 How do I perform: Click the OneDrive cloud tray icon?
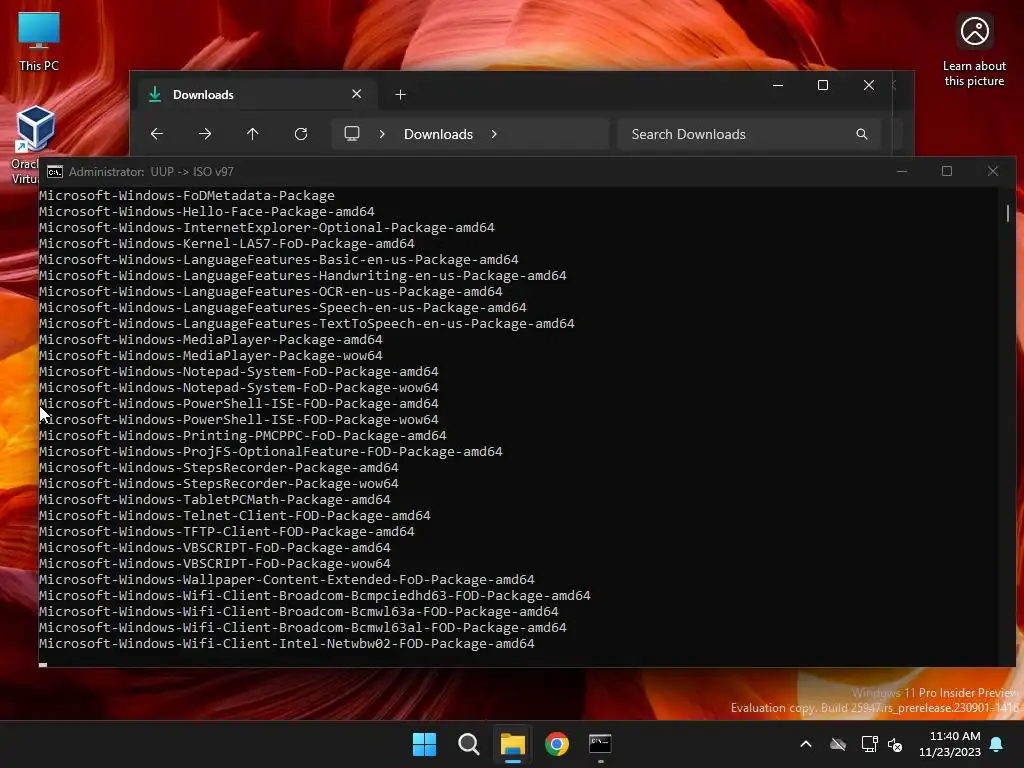coord(838,744)
